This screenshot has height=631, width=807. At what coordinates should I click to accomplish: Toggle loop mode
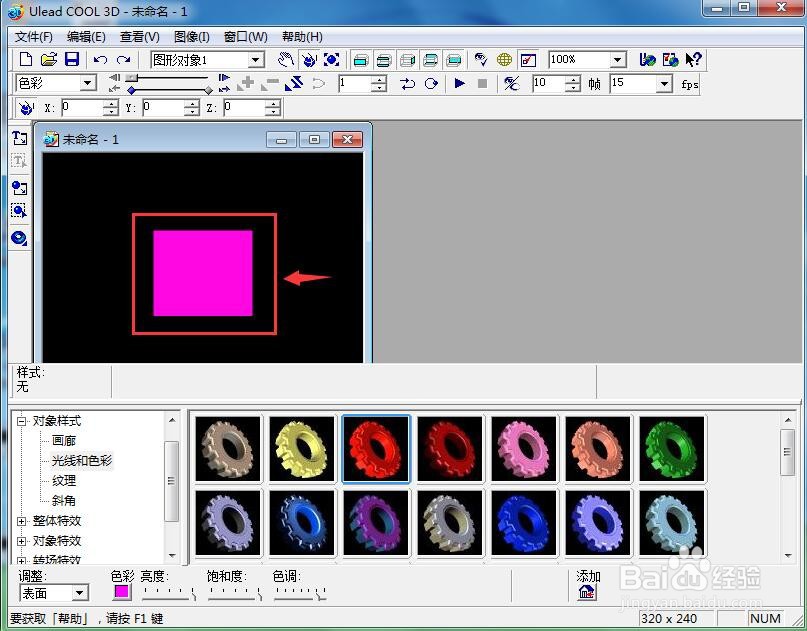pos(431,83)
